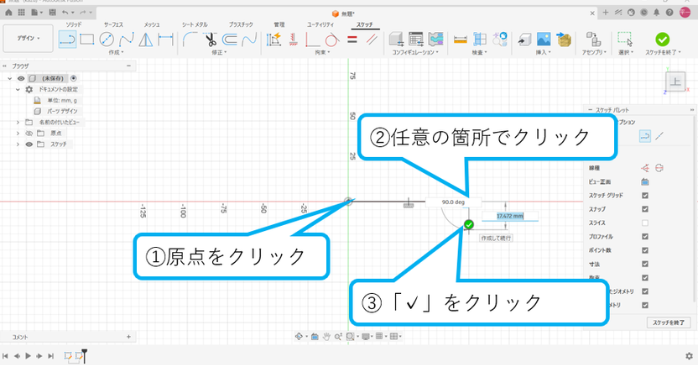Toggle the 寸法 checkbox

point(645,264)
